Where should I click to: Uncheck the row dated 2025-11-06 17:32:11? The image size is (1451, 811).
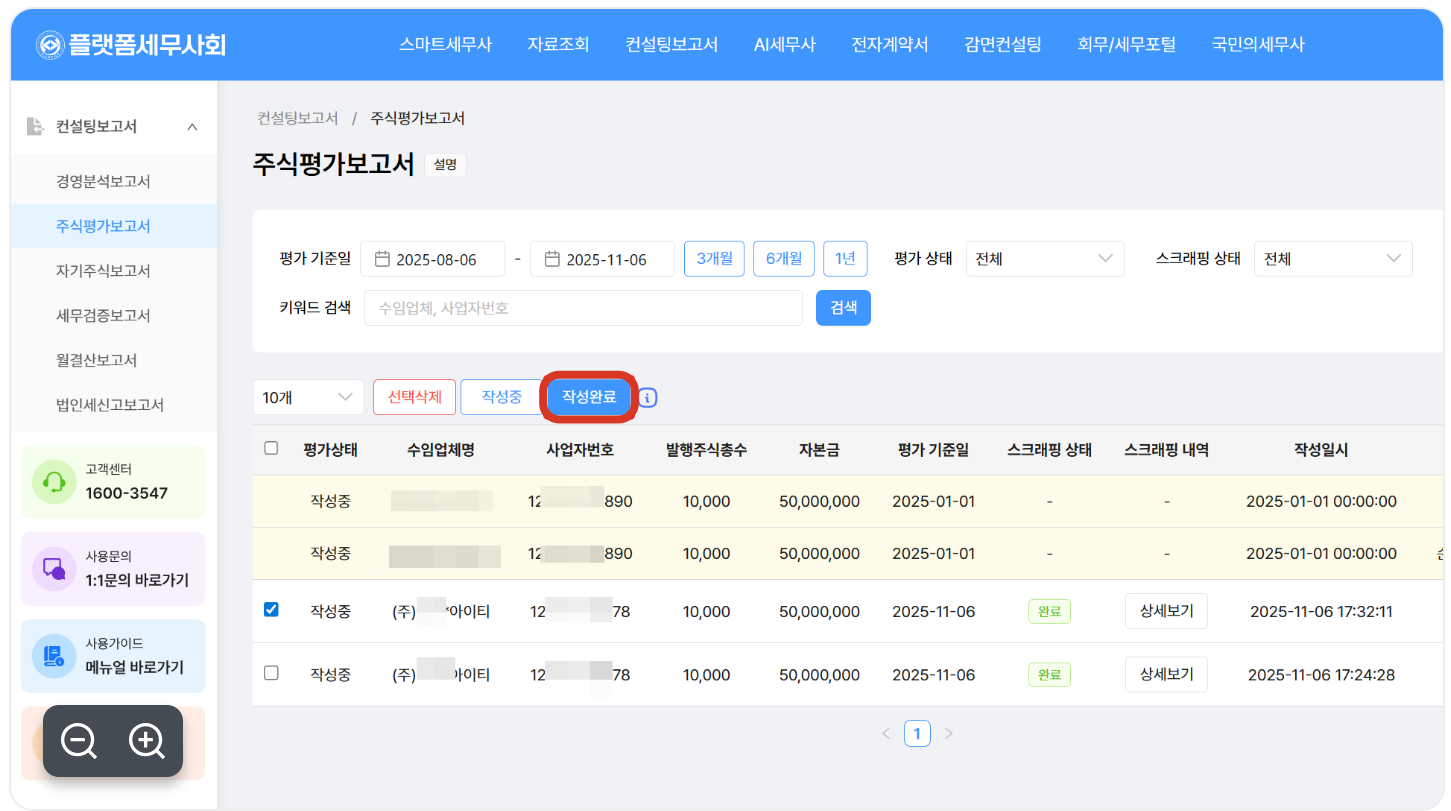(x=271, y=609)
